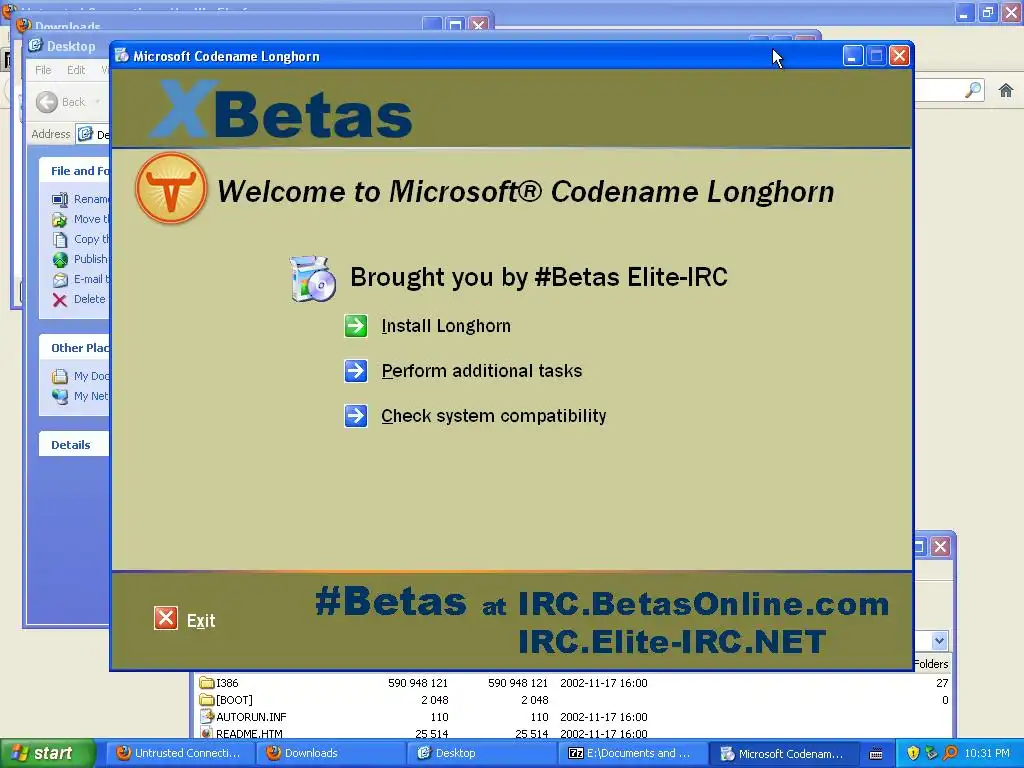This screenshot has height=768, width=1024.
Task: Click the blue Perform additional tasks arrow icon
Action: [356, 371]
